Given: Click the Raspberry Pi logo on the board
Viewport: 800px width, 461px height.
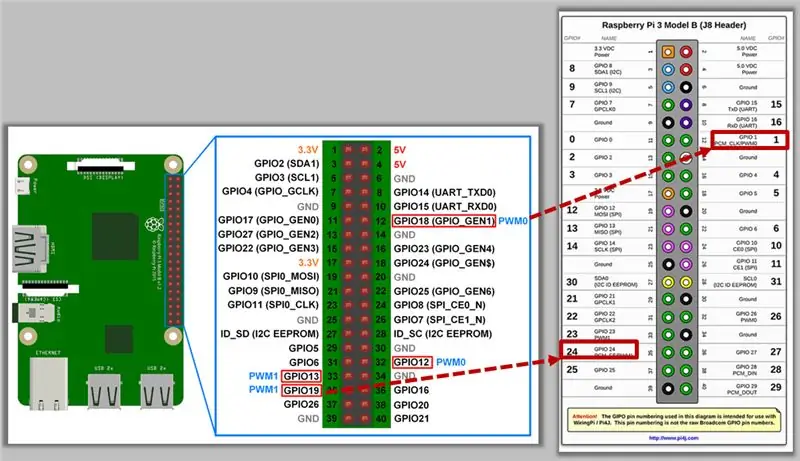Looking at the screenshot, I should click(153, 224).
